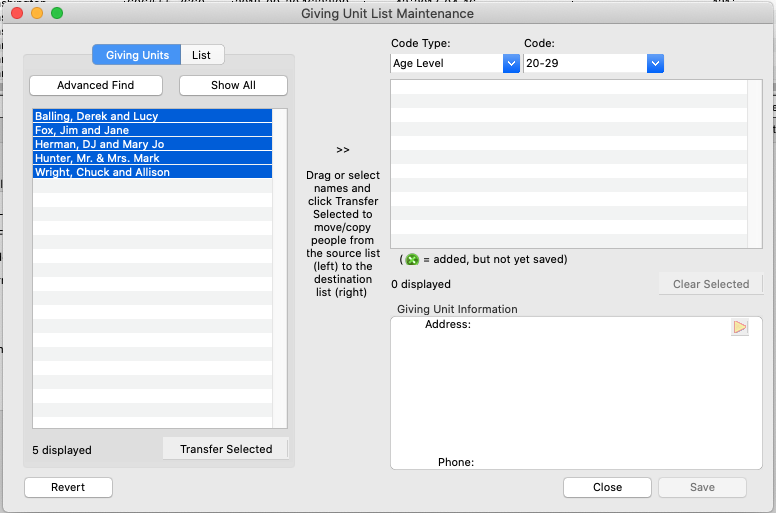
Task: Click the source list vertical scrollbar
Action: (280, 268)
